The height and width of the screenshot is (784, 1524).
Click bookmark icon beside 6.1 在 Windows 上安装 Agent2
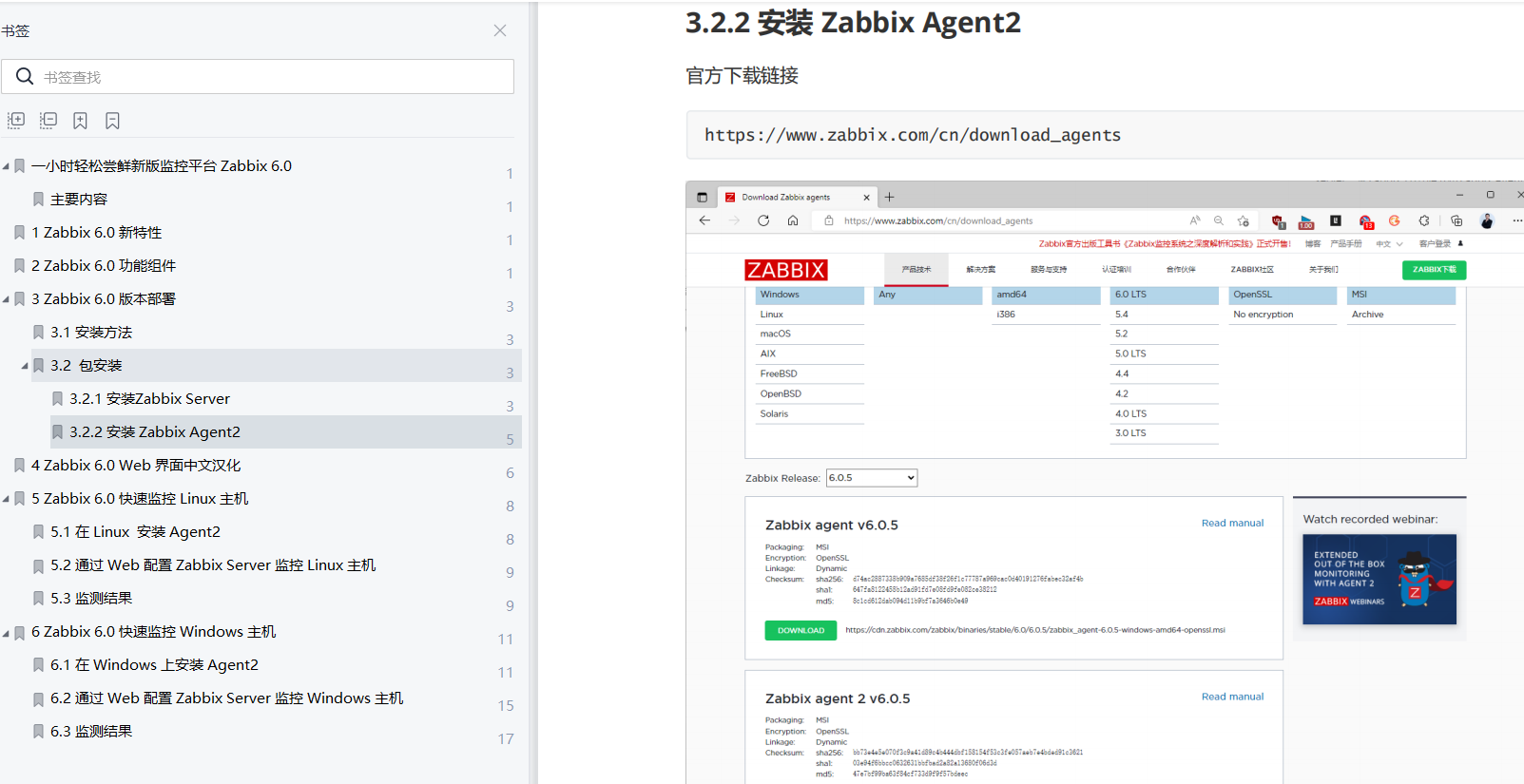pyautogui.click(x=38, y=665)
